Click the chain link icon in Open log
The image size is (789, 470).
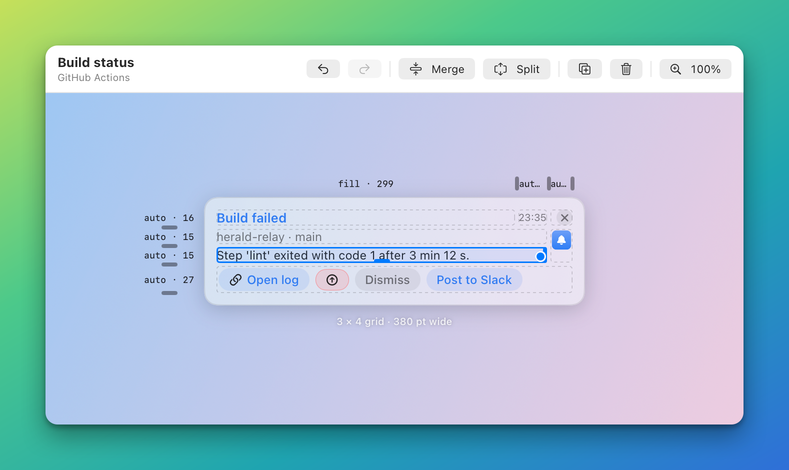tap(235, 280)
